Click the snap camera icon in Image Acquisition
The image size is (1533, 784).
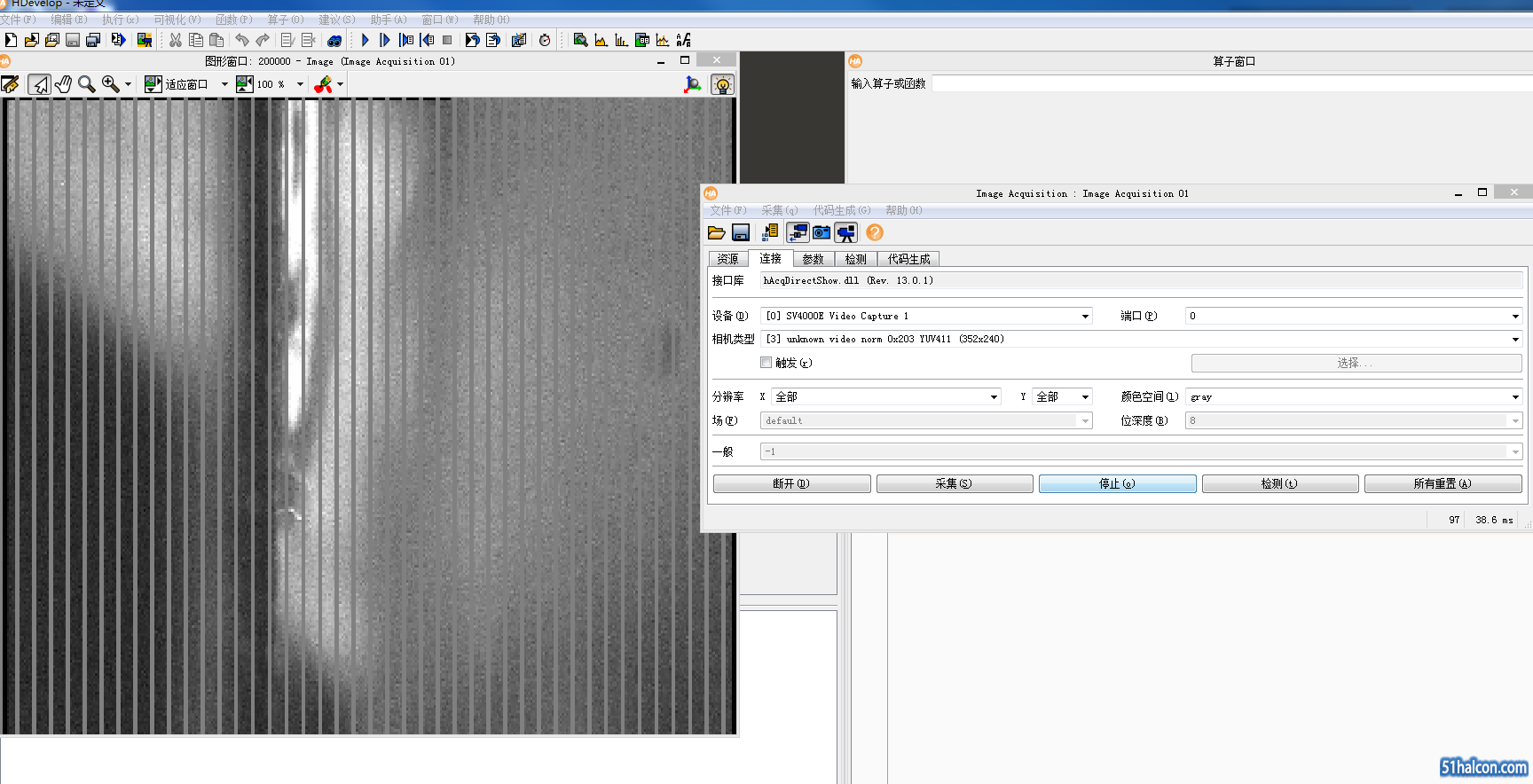click(822, 232)
